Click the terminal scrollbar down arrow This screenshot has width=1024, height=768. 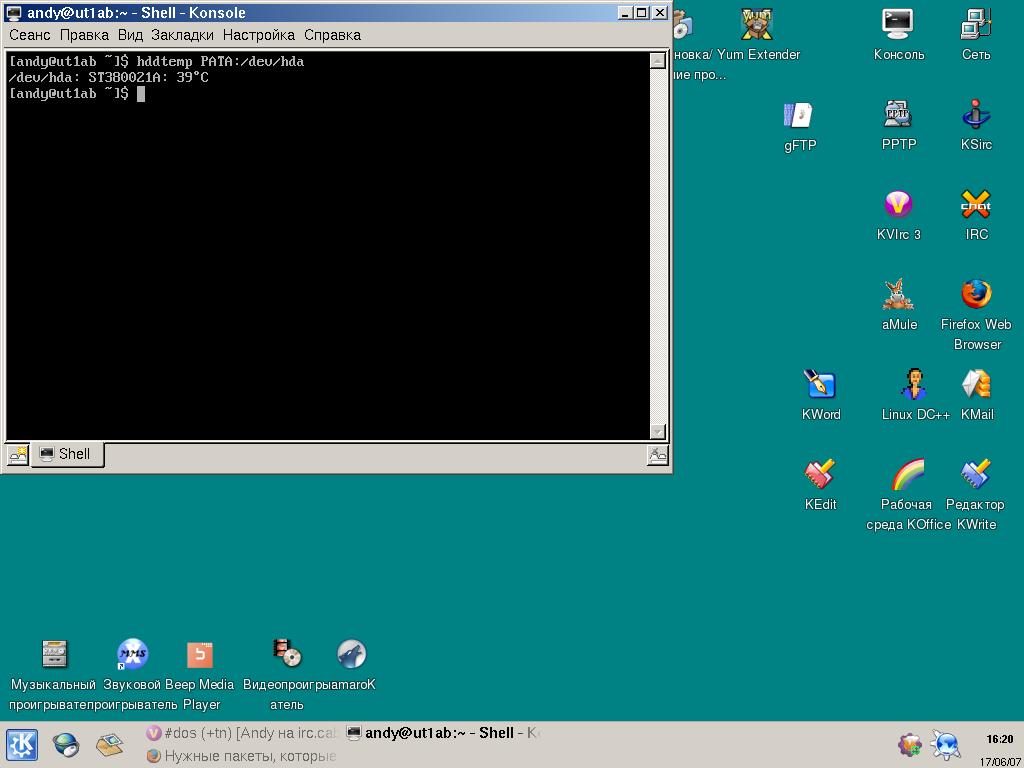click(x=658, y=431)
